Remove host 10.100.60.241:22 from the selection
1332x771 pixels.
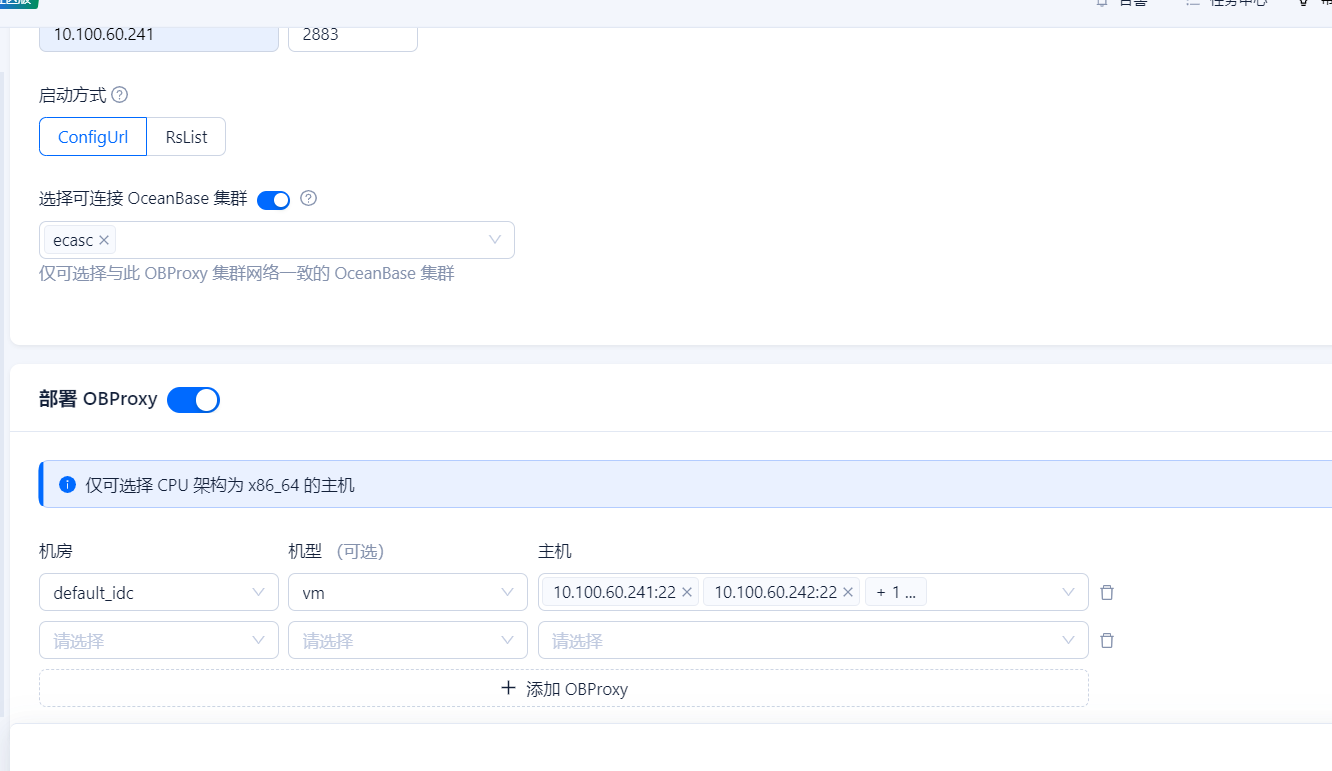click(x=687, y=592)
